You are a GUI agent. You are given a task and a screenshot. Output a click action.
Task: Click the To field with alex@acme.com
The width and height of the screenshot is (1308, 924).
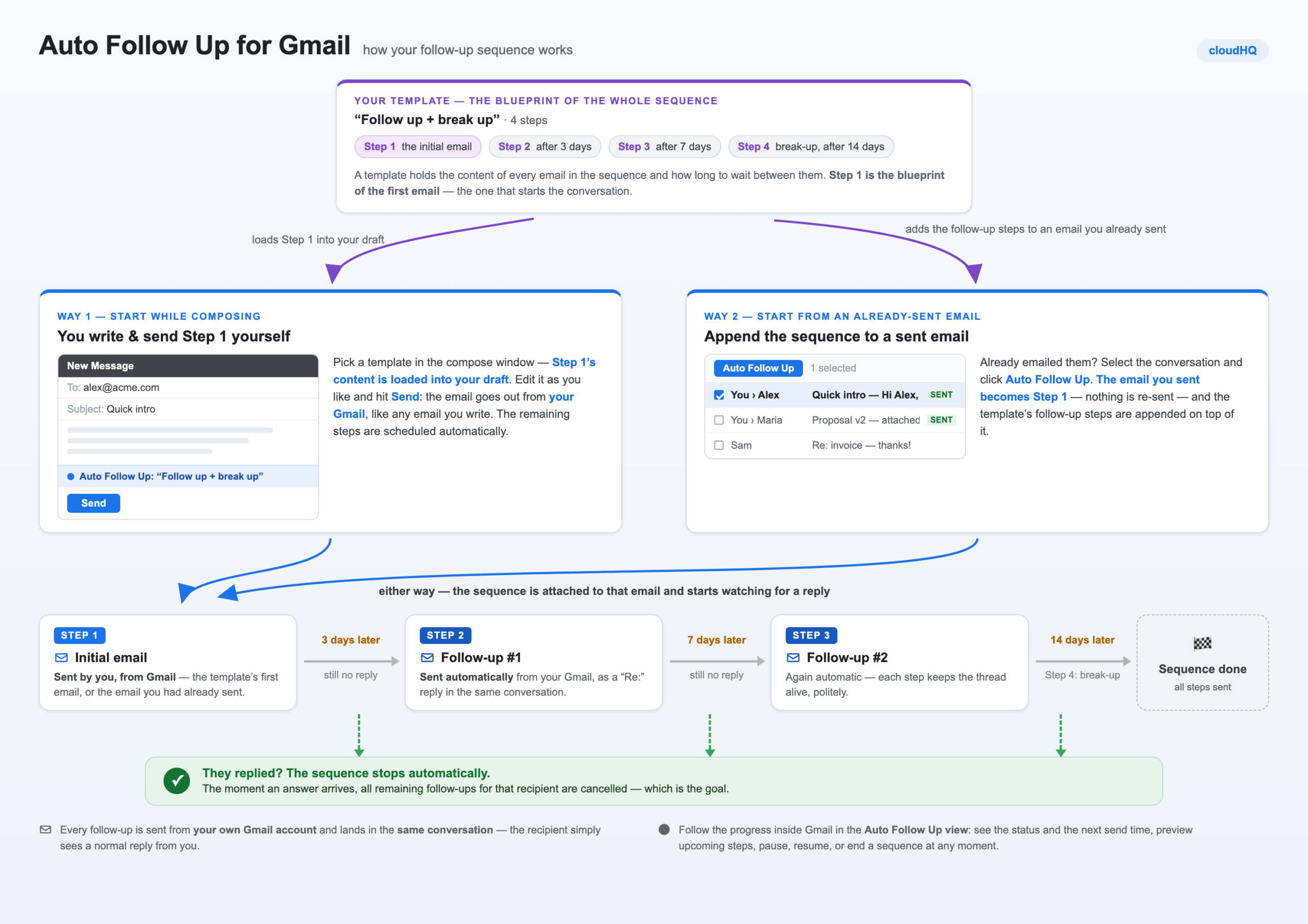pos(188,387)
